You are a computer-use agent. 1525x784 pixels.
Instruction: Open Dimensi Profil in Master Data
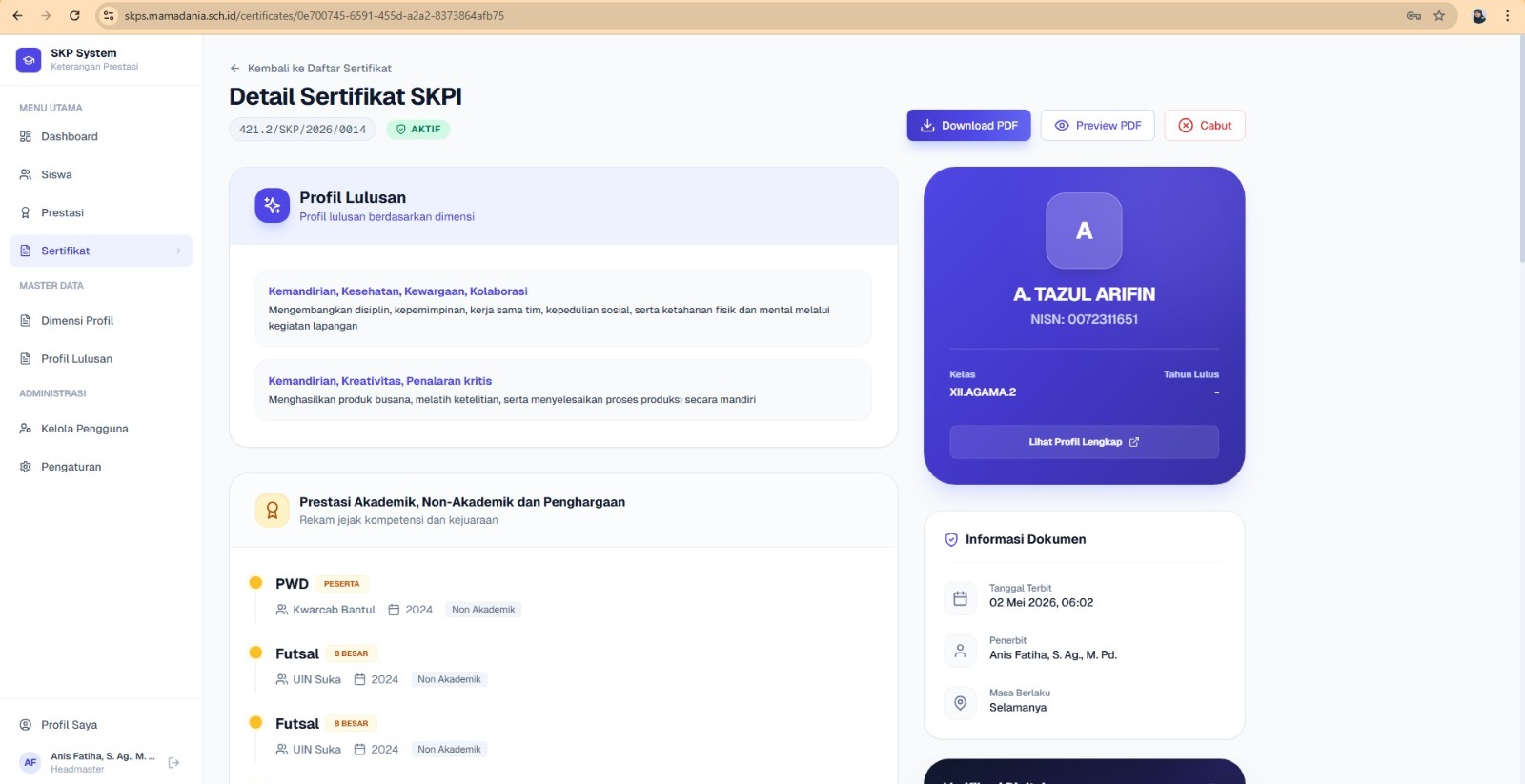pos(101,320)
